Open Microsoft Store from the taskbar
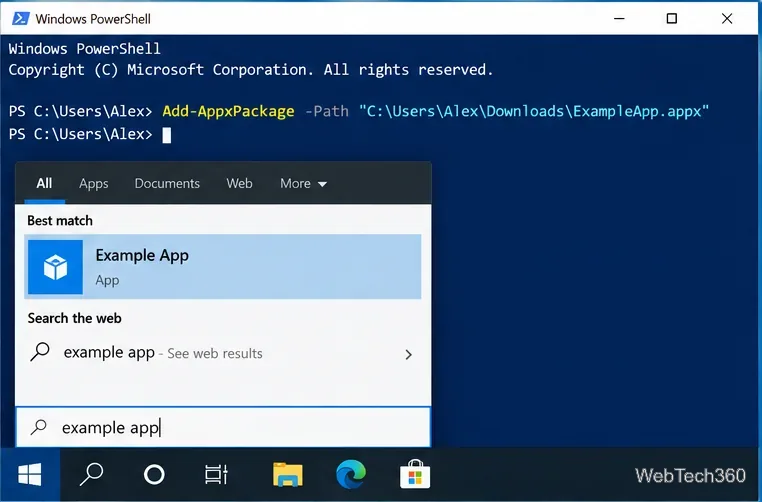Viewport: 762px width, 502px height. click(x=415, y=474)
